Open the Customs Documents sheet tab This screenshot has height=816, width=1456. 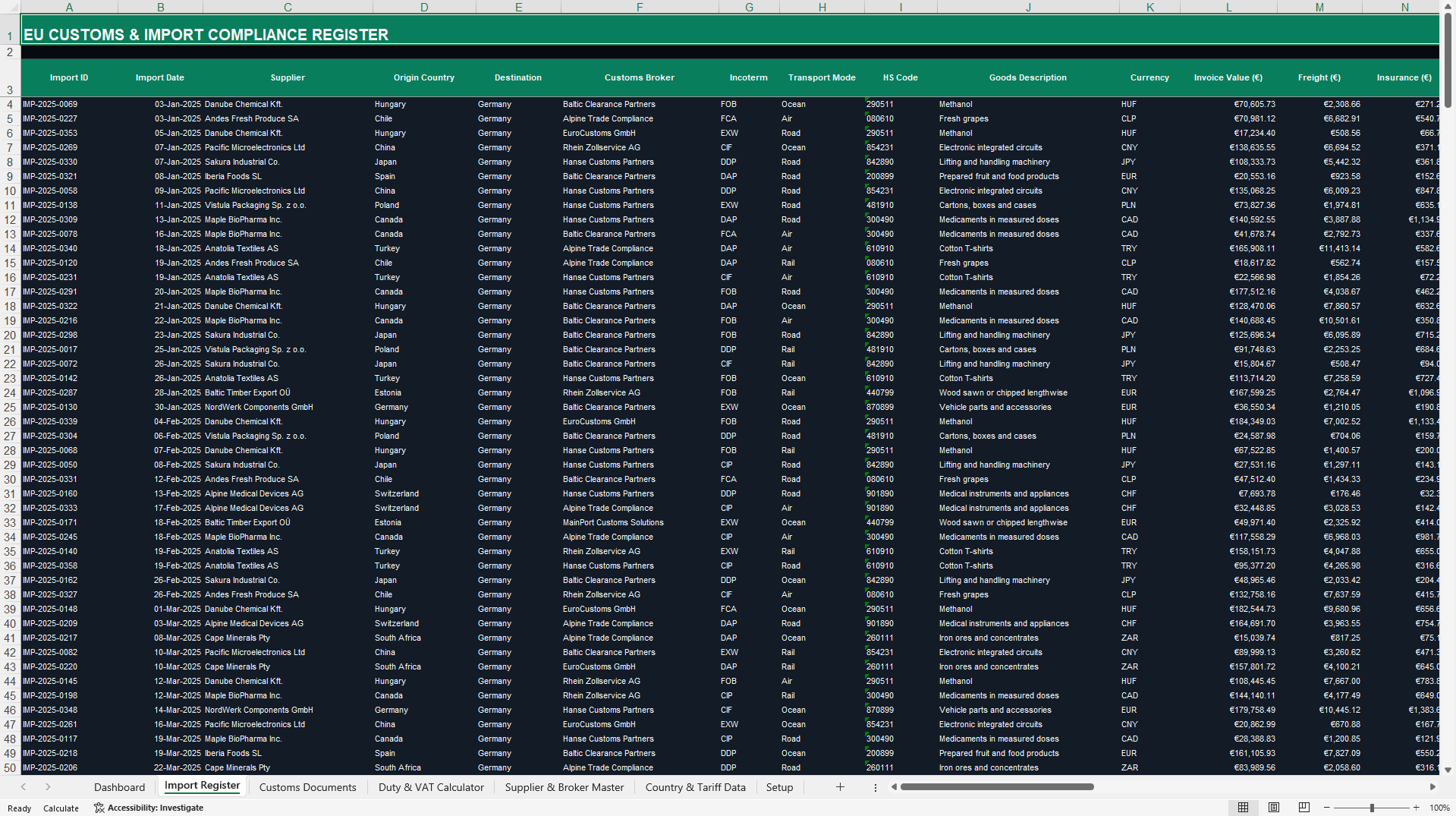tap(307, 787)
